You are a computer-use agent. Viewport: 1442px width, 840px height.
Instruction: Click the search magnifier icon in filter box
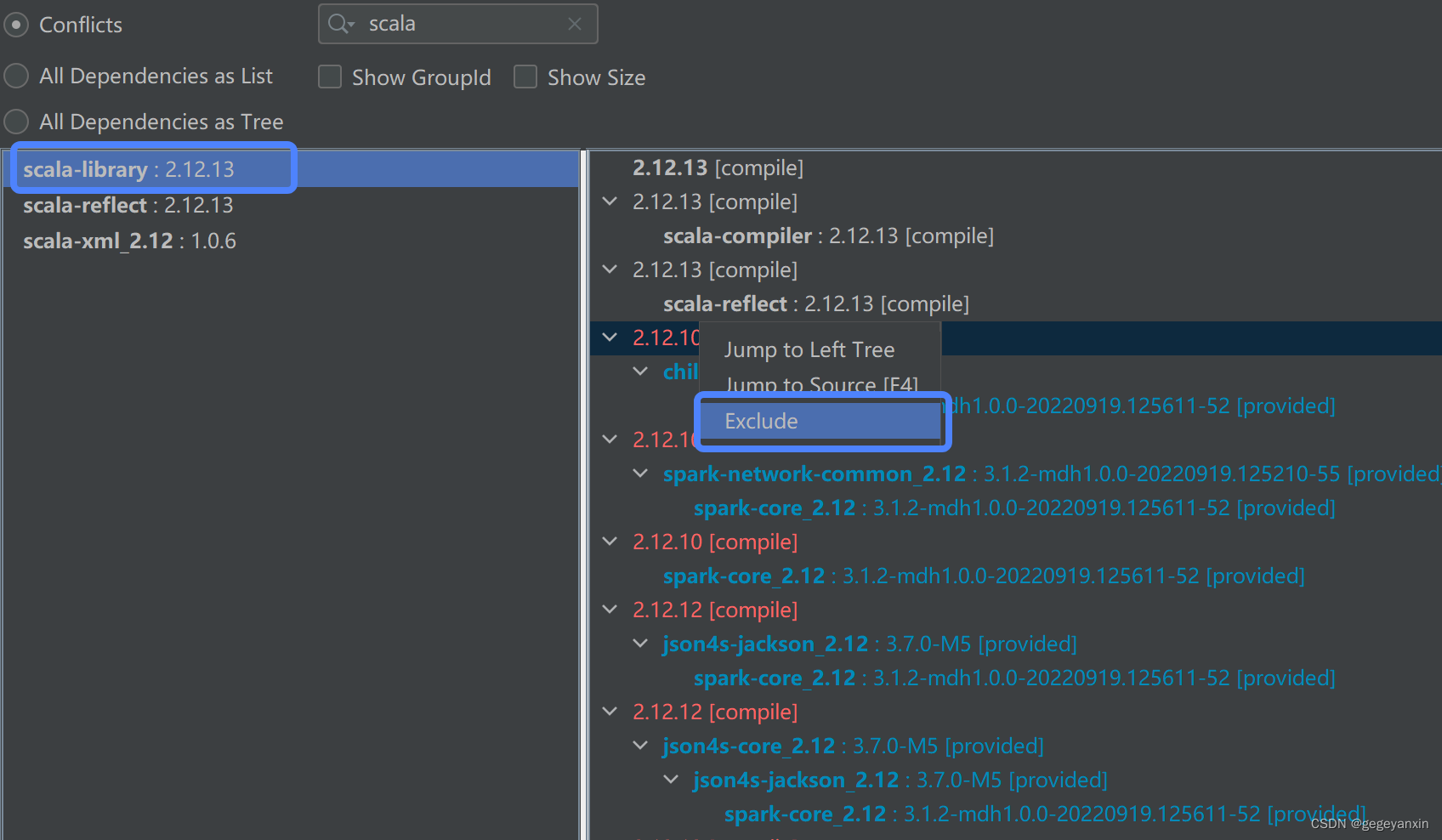pyautogui.click(x=341, y=24)
